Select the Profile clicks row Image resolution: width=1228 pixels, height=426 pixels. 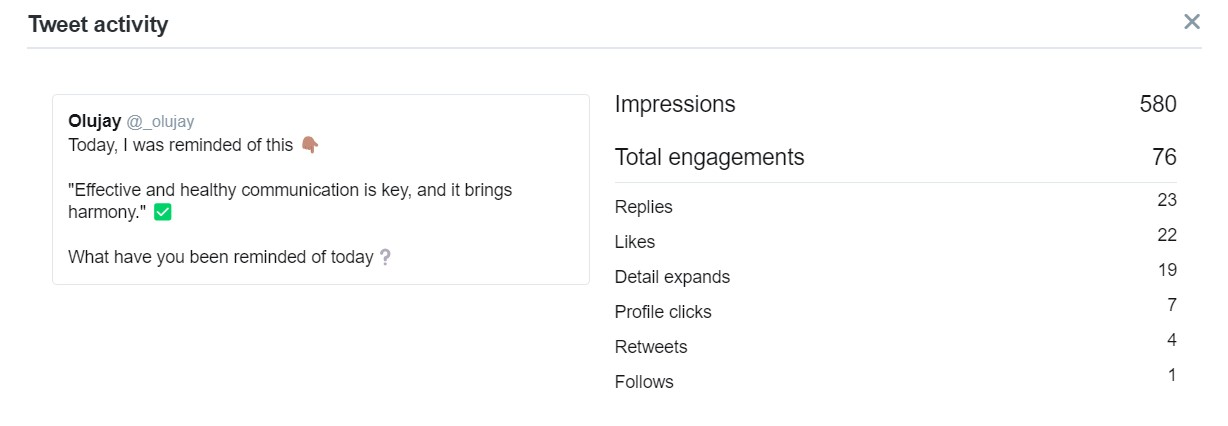[896, 310]
